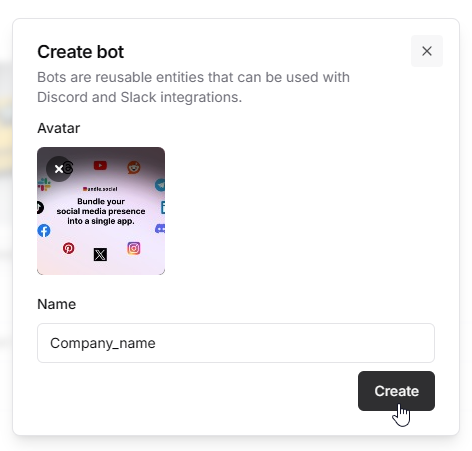The height and width of the screenshot is (451, 472).
Task: Click the Create bot dialog title
Action: [x=81, y=52]
